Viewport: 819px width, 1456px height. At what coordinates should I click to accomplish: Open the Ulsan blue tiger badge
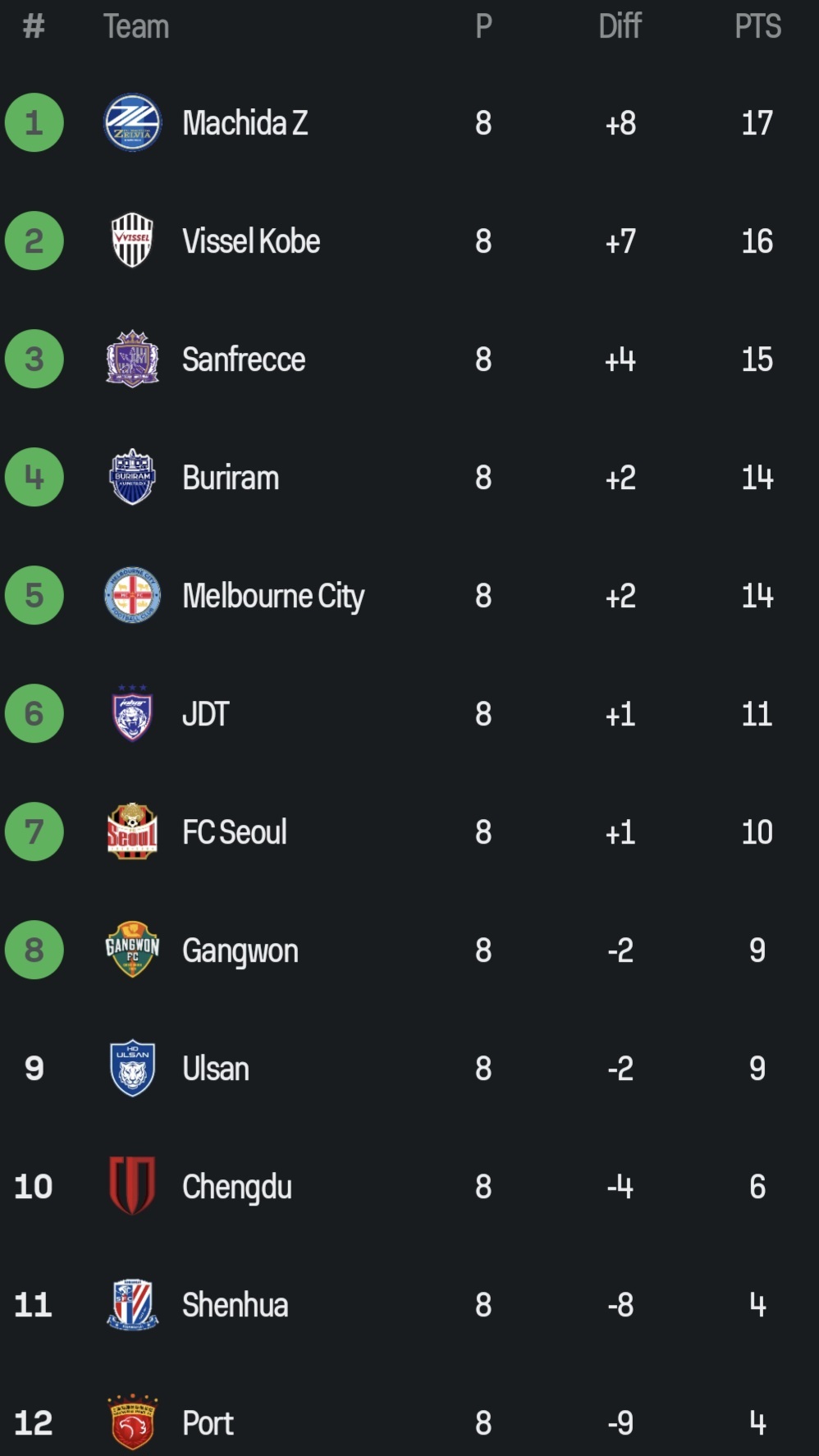132,1068
